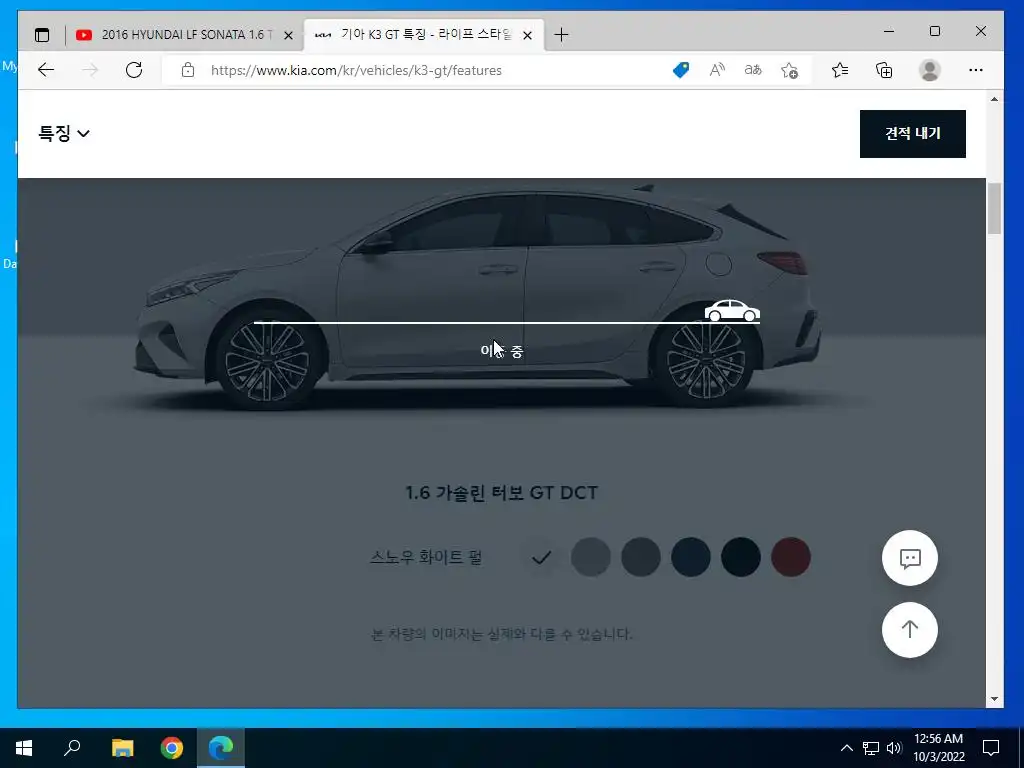Viewport: 1024px width, 768px height.
Task: Open the shopping price tag icon
Action: click(680, 70)
